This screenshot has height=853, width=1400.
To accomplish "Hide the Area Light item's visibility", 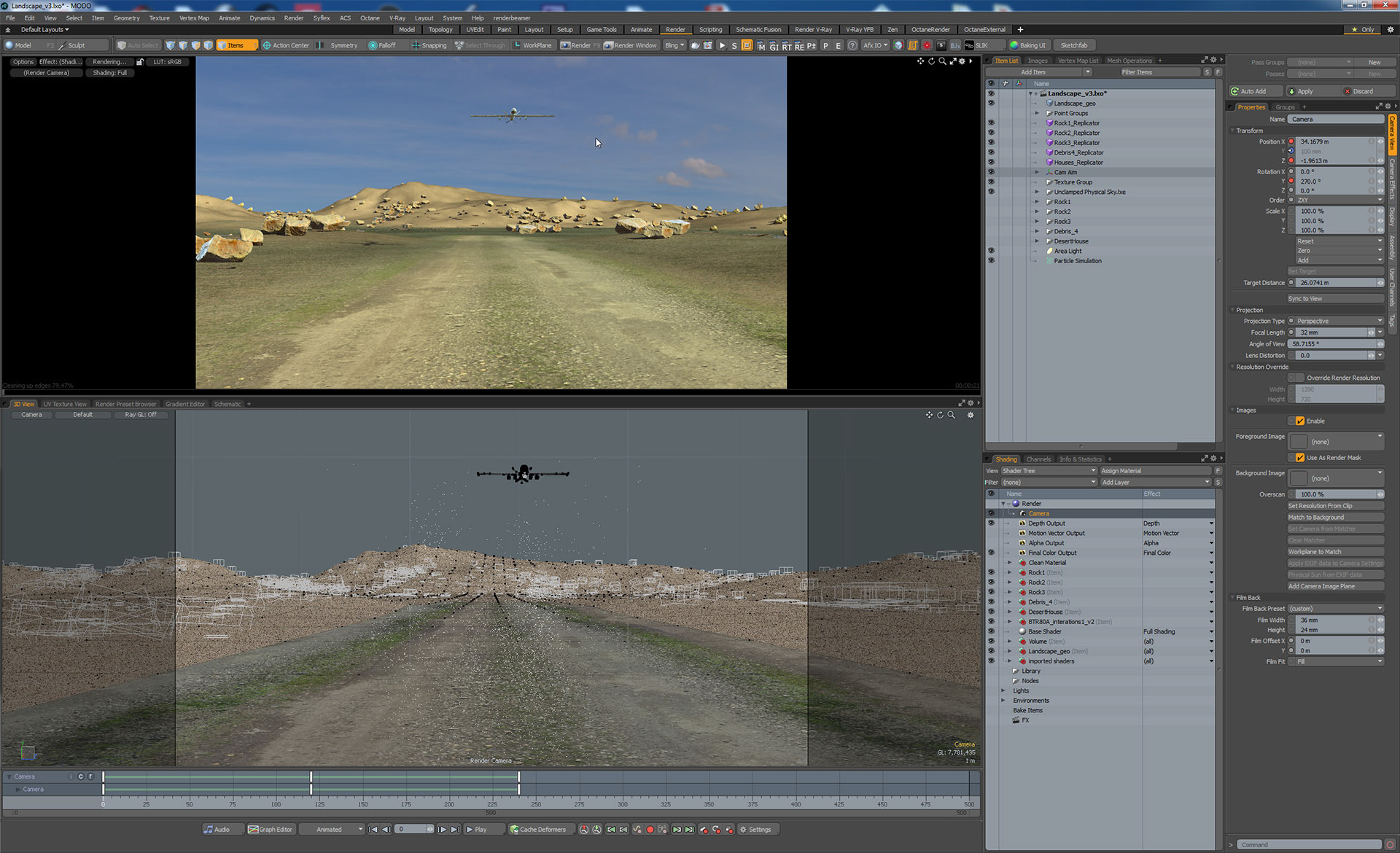I will click(x=991, y=251).
